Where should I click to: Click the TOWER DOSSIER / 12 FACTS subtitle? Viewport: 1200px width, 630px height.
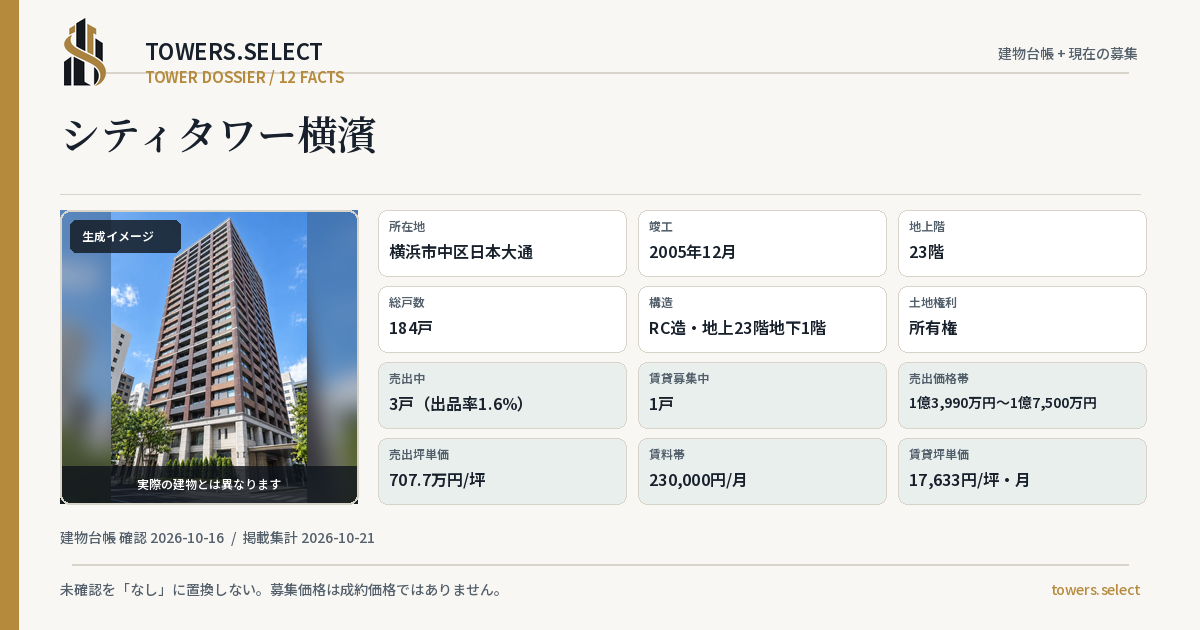click(245, 77)
